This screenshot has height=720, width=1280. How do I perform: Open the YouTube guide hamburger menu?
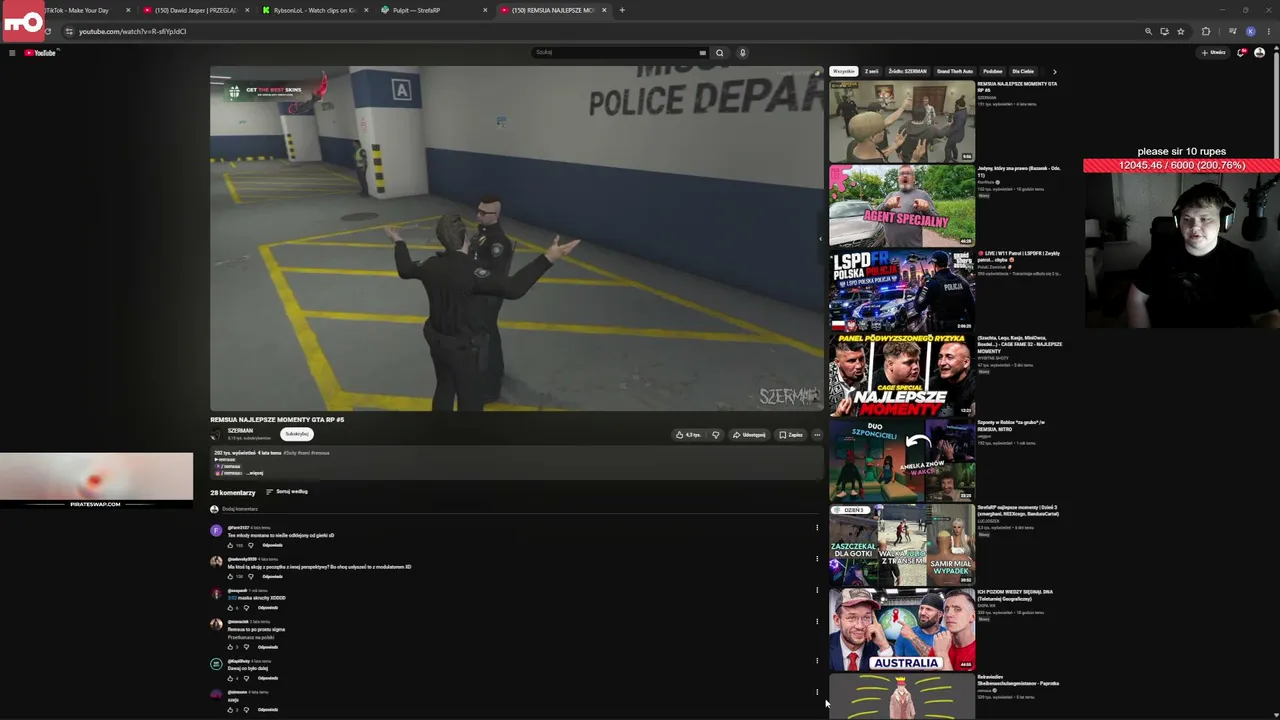12,53
